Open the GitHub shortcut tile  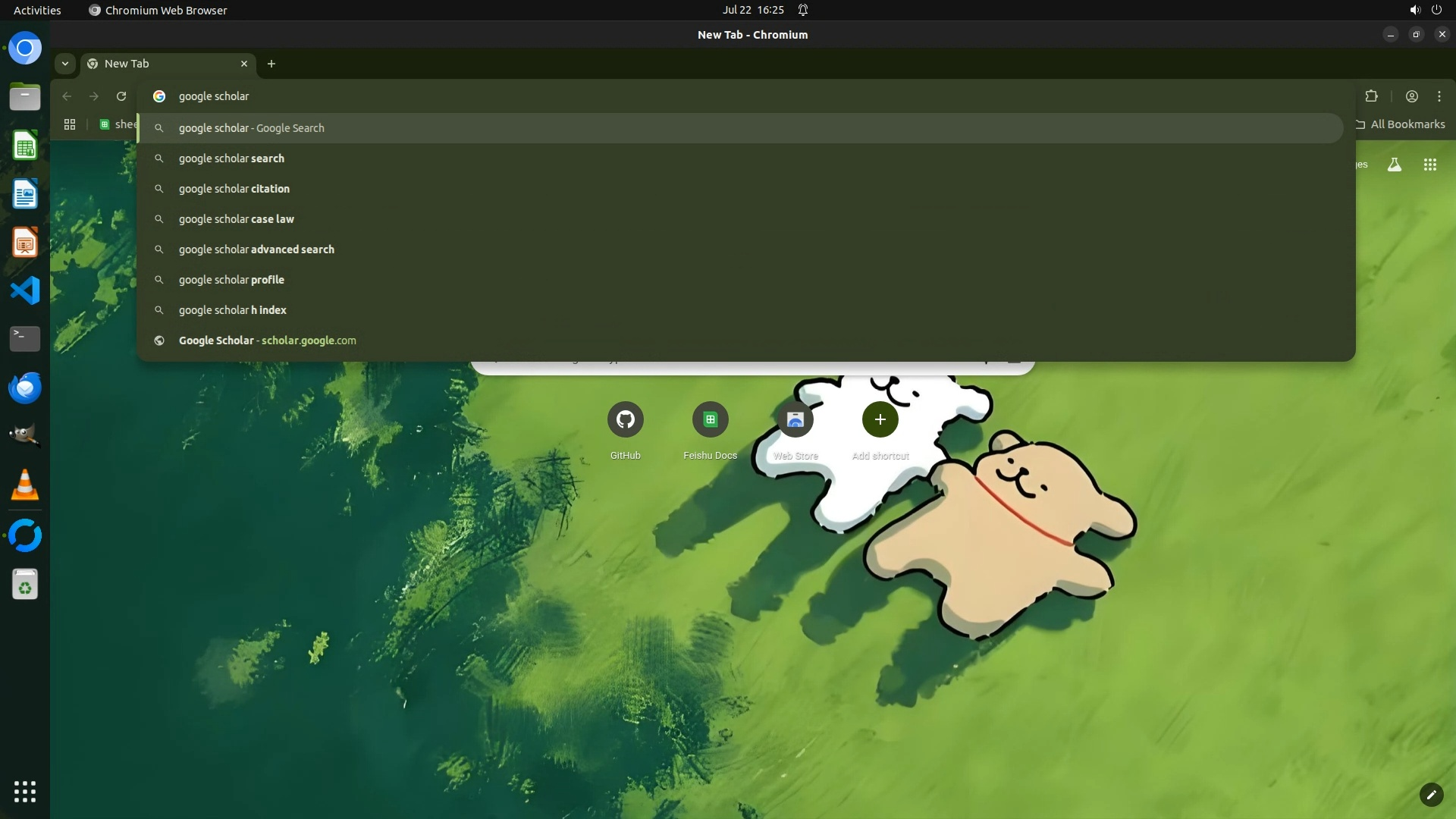pyautogui.click(x=625, y=419)
